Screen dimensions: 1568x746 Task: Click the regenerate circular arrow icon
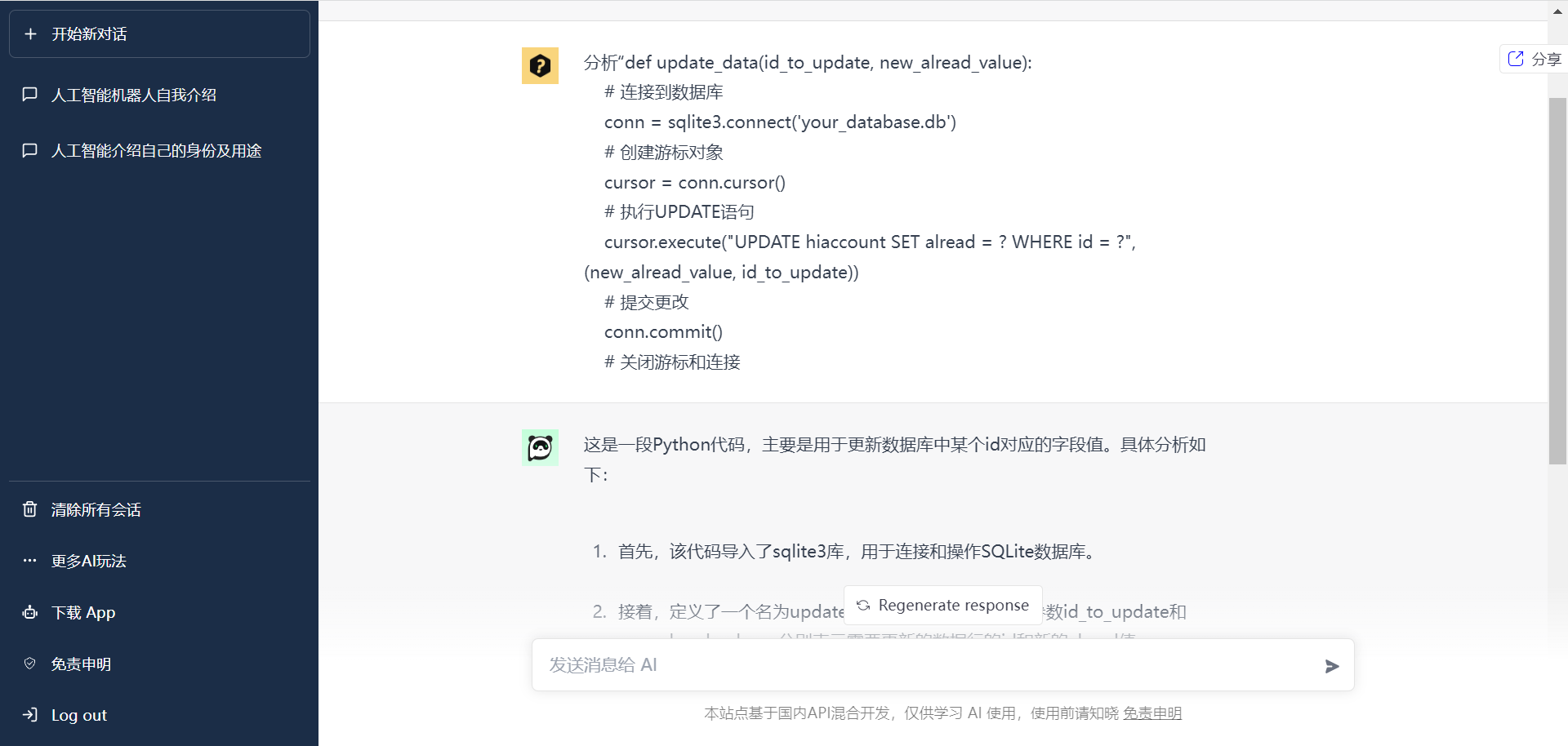(x=863, y=605)
